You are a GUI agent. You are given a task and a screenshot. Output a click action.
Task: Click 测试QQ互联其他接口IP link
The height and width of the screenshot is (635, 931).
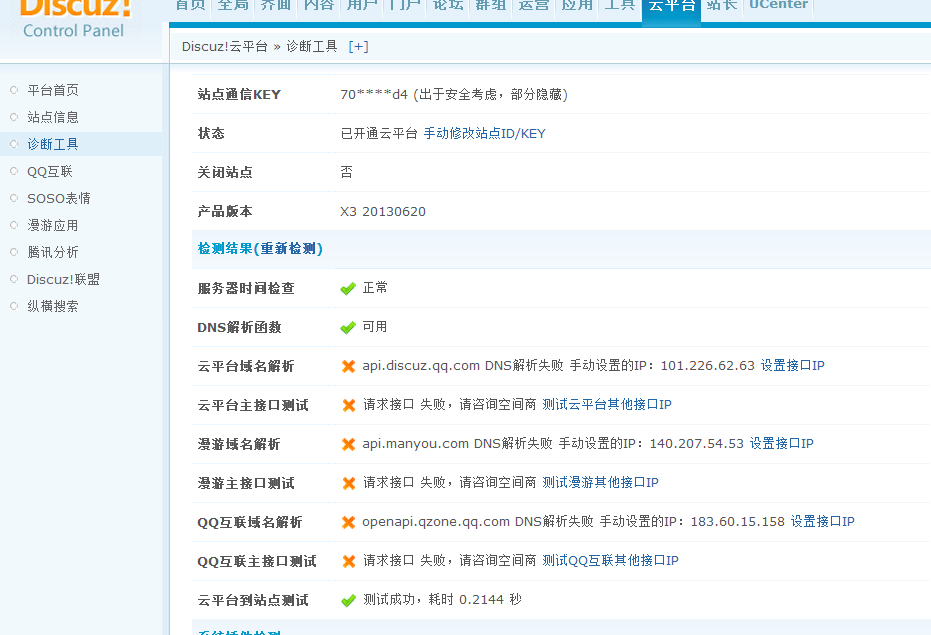(610, 561)
